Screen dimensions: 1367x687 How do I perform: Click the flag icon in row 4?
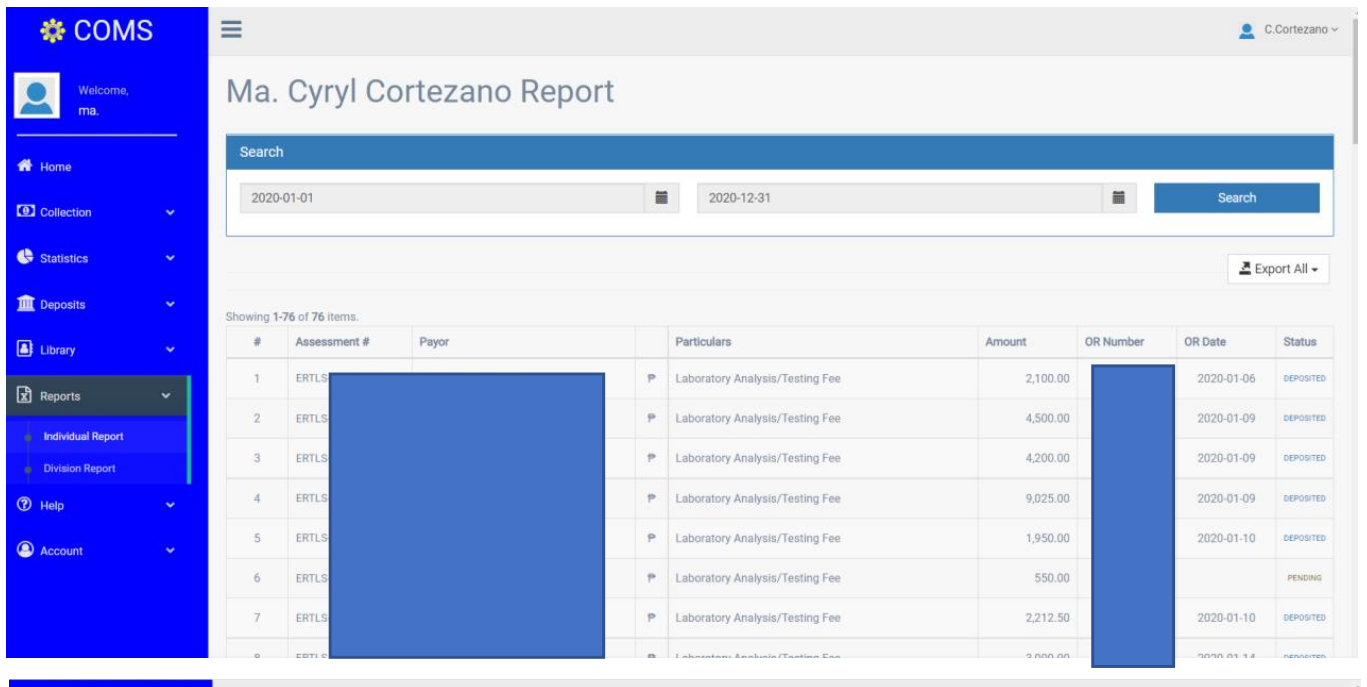[x=651, y=498]
